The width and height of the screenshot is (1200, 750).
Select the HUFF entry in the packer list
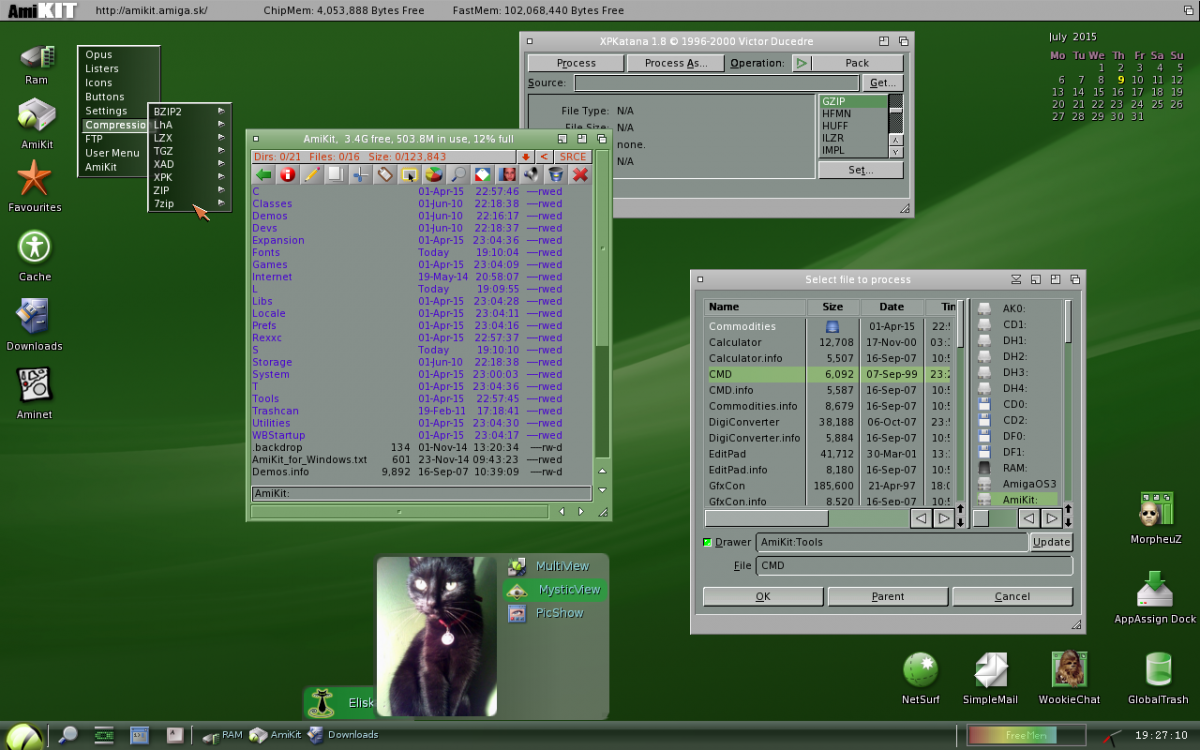(x=852, y=126)
